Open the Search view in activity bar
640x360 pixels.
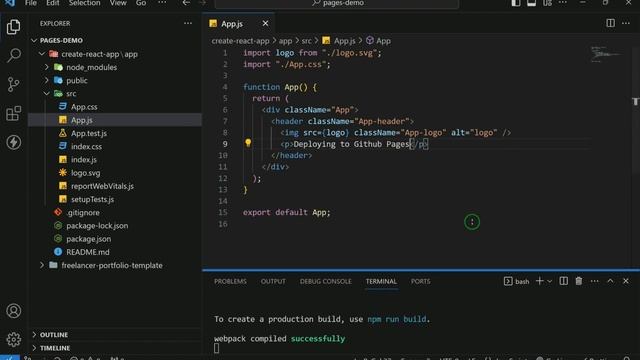click(13, 55)
